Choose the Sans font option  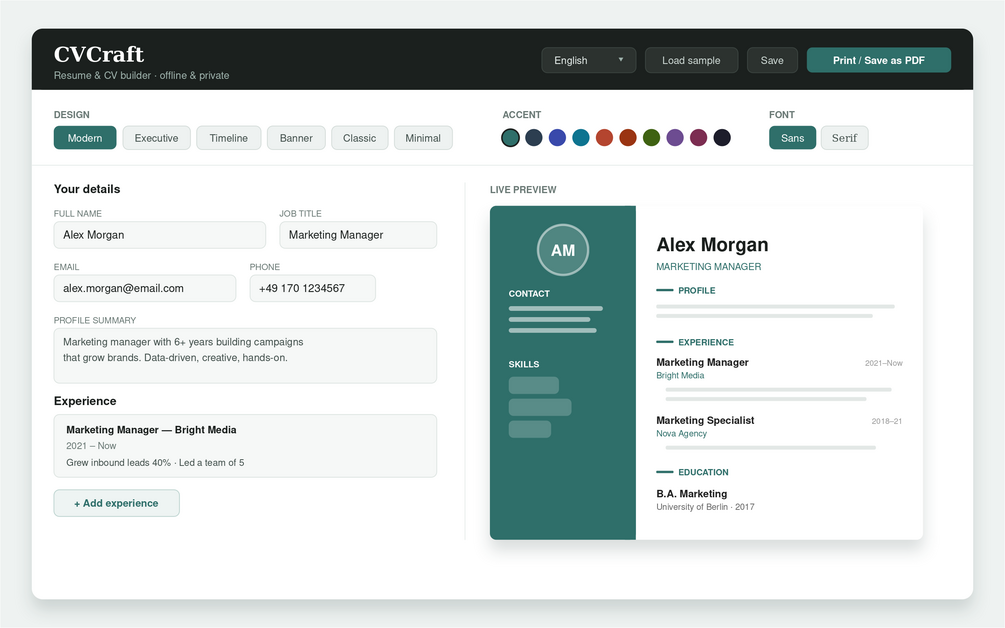coord(792,138)
